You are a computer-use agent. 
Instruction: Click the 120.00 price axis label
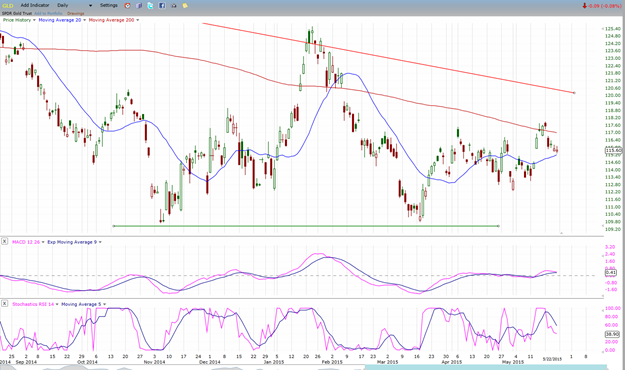[x=613, y=95]
